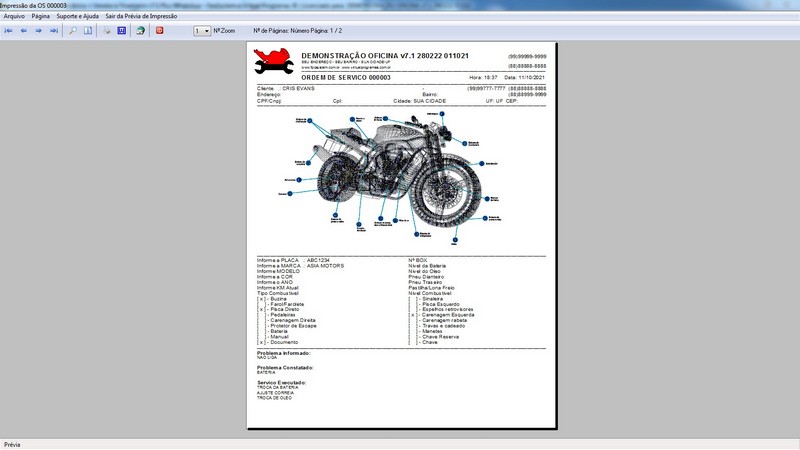Click the magnifying glass zoom icon
The height and width of the screenshot is (450, 800).
[73, 31]
